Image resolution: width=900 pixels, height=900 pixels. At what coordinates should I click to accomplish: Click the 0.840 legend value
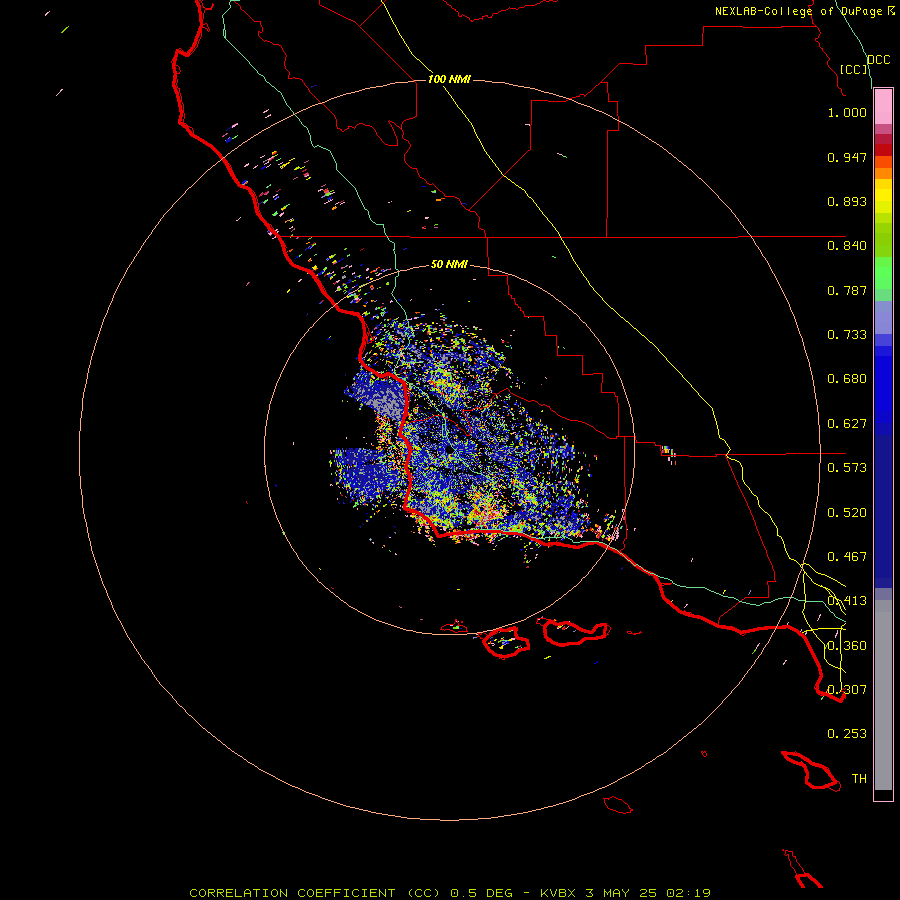pyautogui.click(x=847, y=246)
